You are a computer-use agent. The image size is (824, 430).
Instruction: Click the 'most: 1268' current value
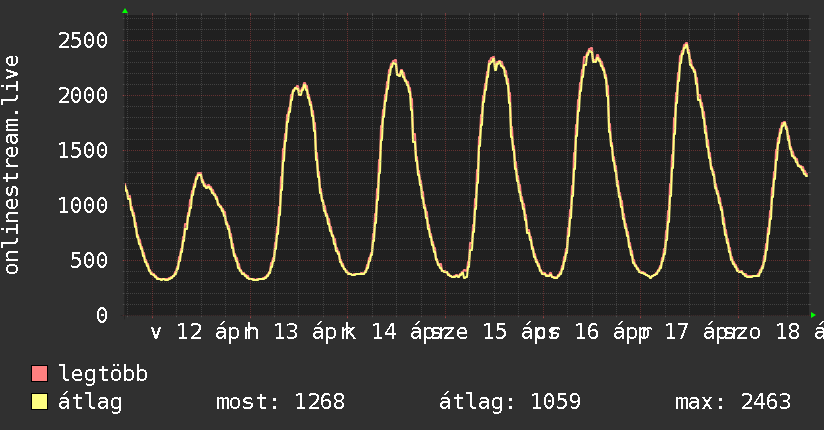280,403
